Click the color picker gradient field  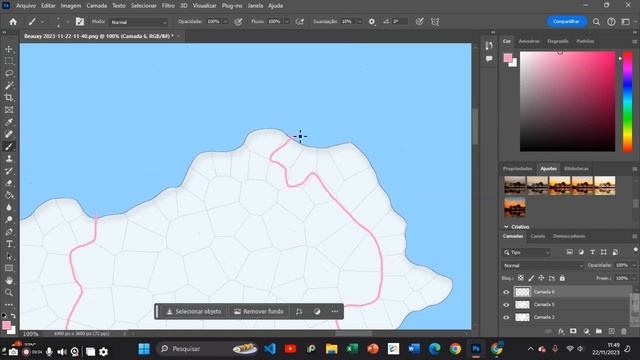567,102
